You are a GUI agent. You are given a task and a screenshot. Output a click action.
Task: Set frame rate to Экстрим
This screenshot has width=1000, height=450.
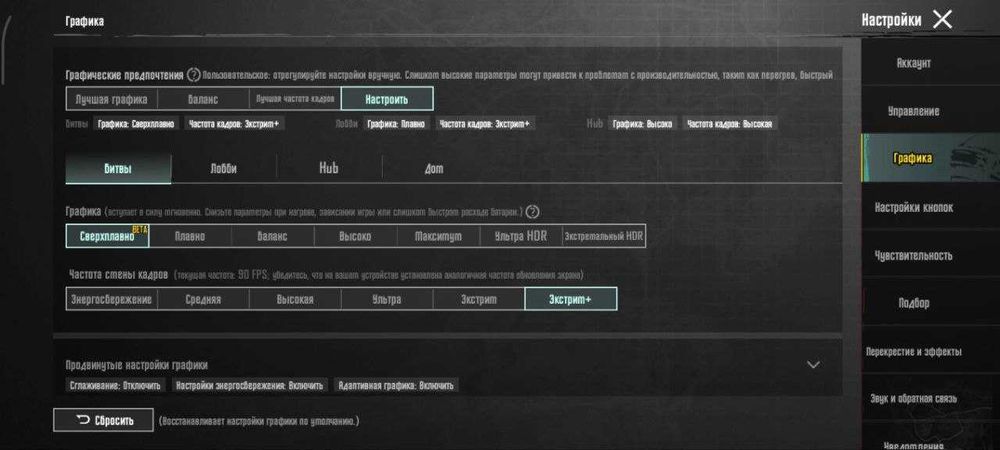pos(479,299)
